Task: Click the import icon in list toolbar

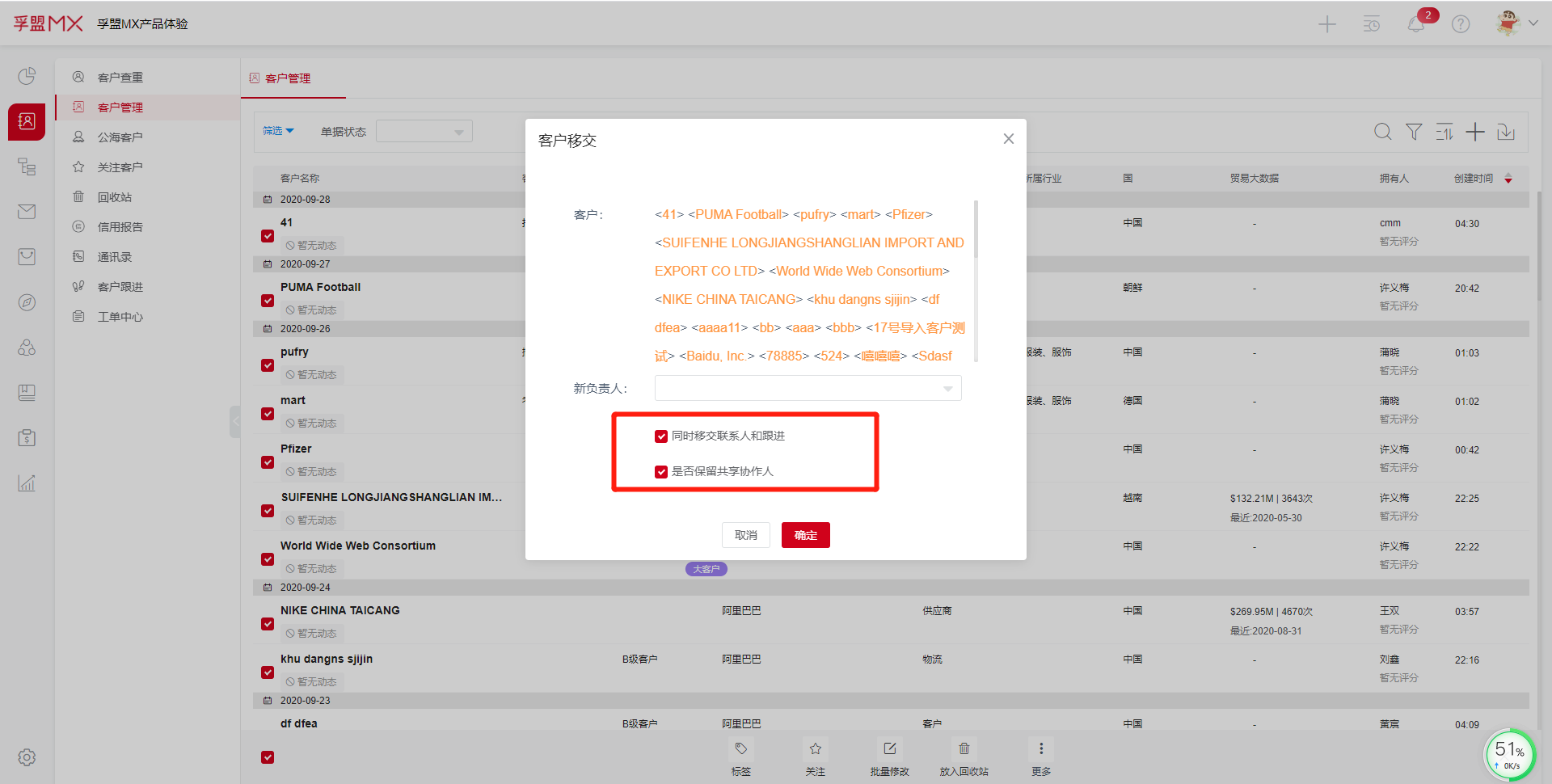Action: [1506, 132]
